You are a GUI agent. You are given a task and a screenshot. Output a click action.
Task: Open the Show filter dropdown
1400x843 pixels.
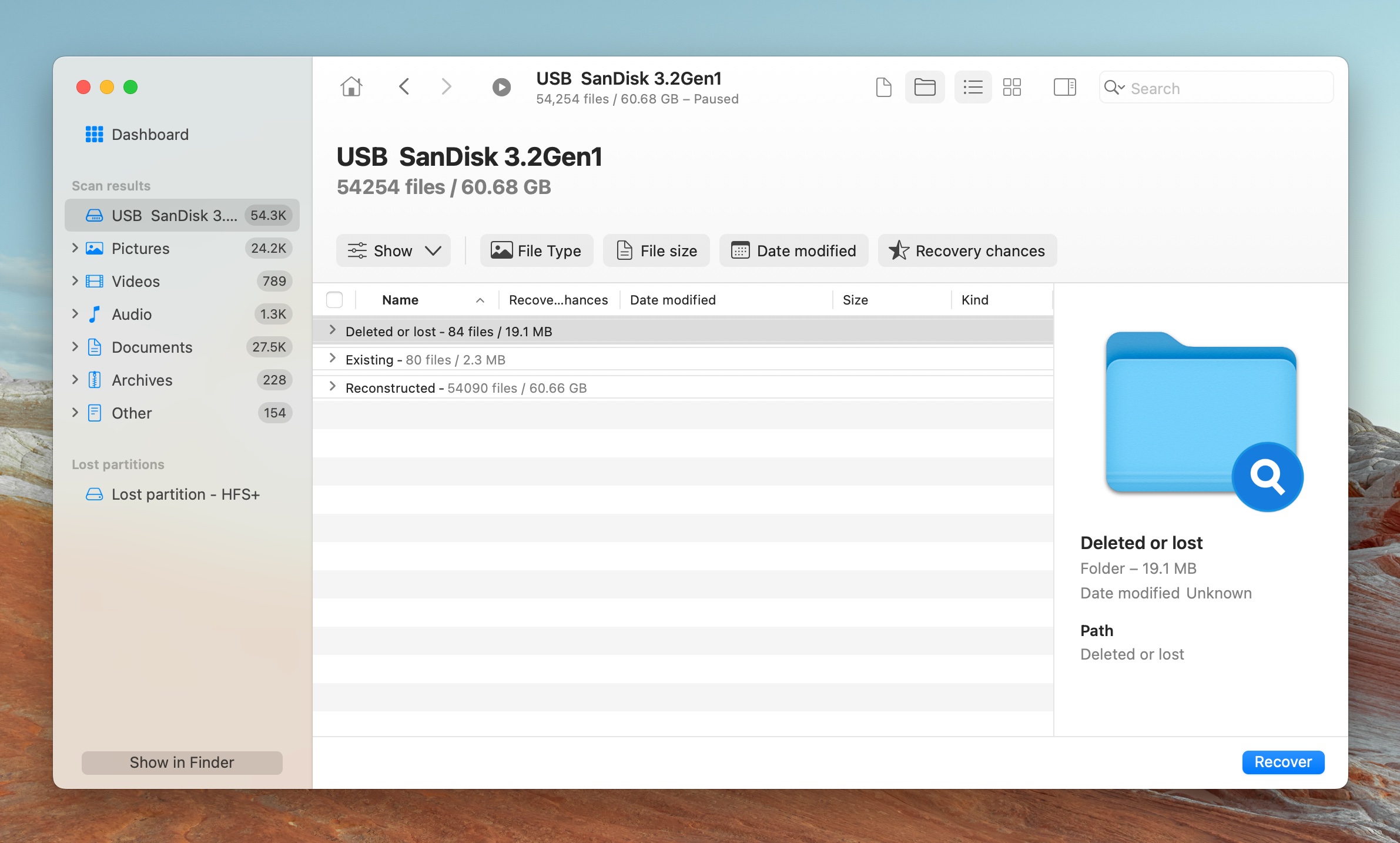click(393, 250)
